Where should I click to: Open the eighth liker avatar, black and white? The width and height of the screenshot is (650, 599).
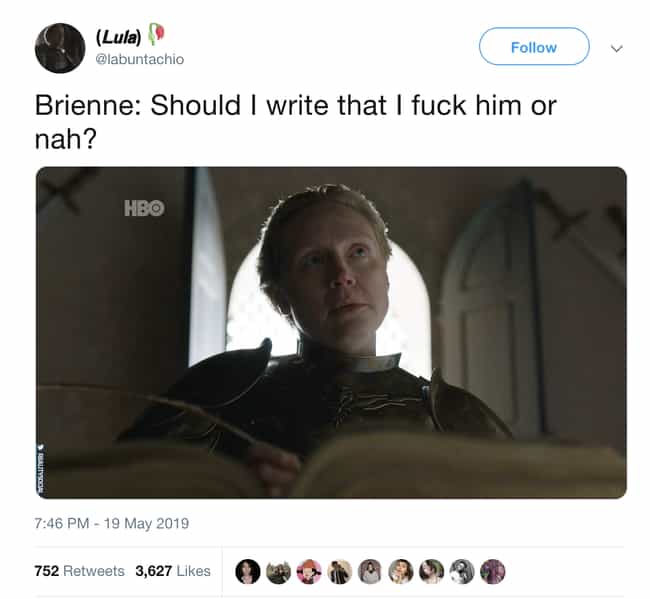(462, 571)
